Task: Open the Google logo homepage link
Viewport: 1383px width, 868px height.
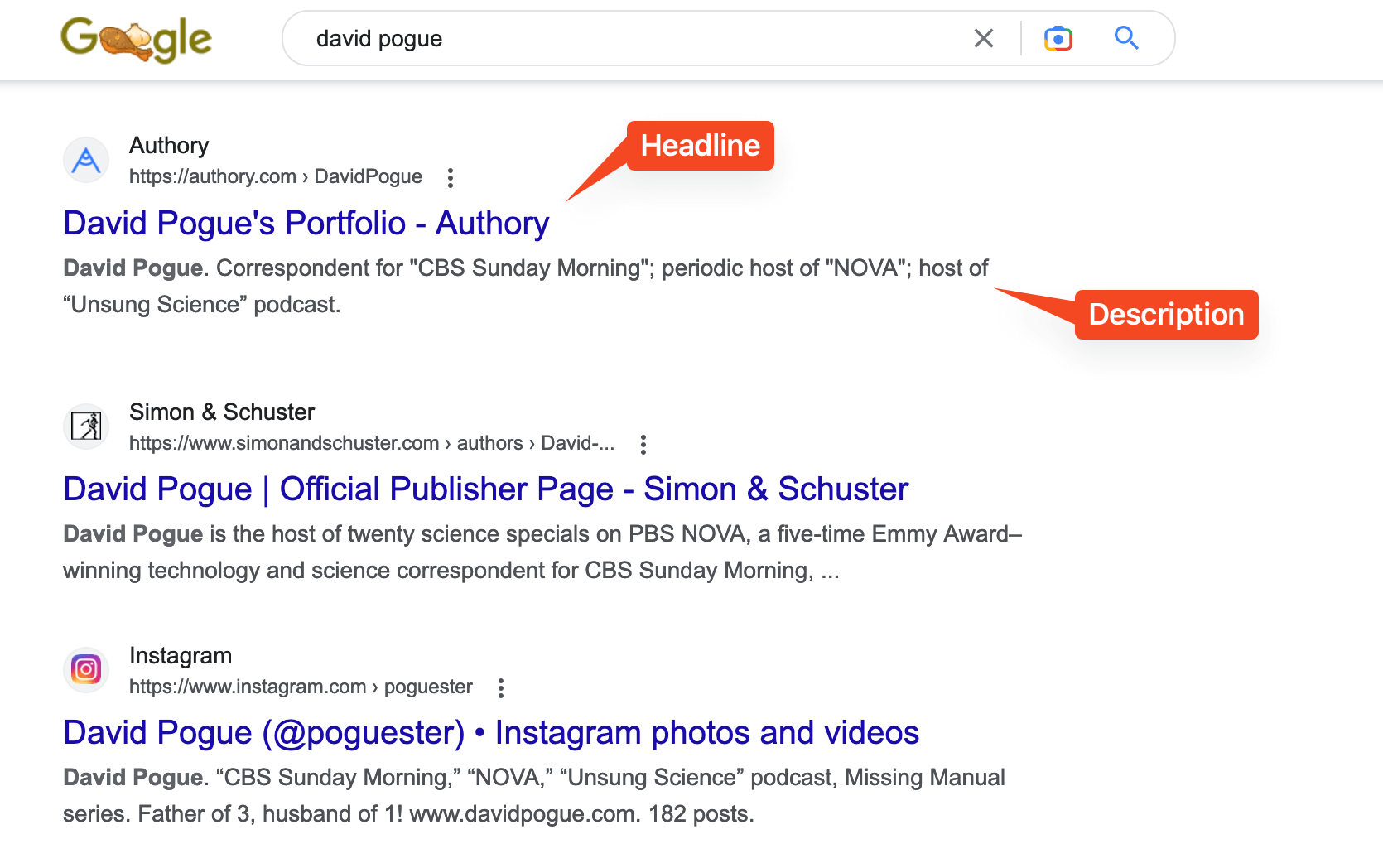Action: tap(137, 39)
